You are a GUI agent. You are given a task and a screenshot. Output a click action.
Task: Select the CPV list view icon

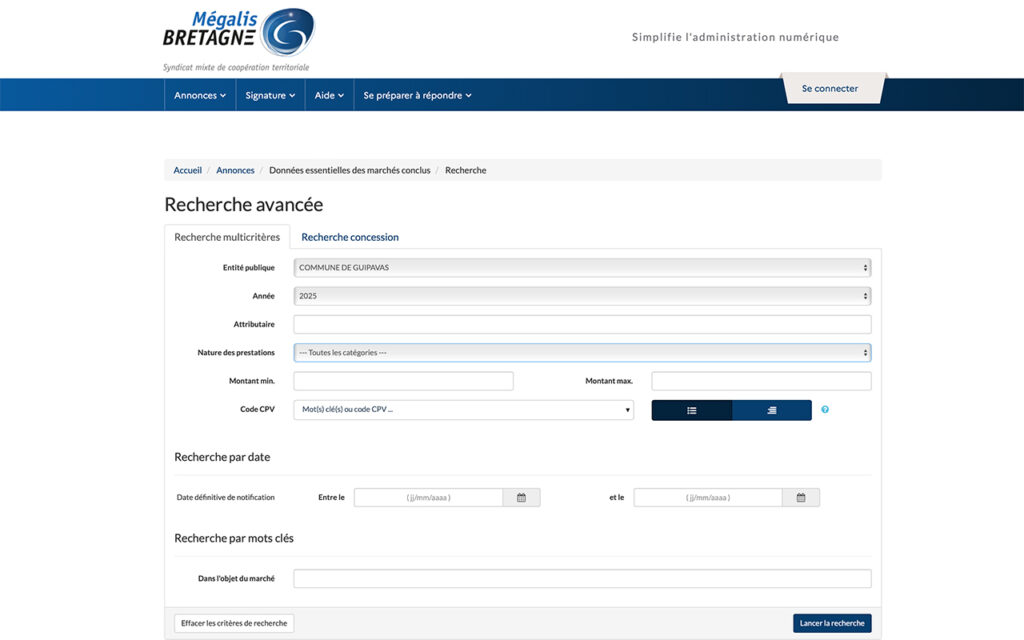(691, 410)
